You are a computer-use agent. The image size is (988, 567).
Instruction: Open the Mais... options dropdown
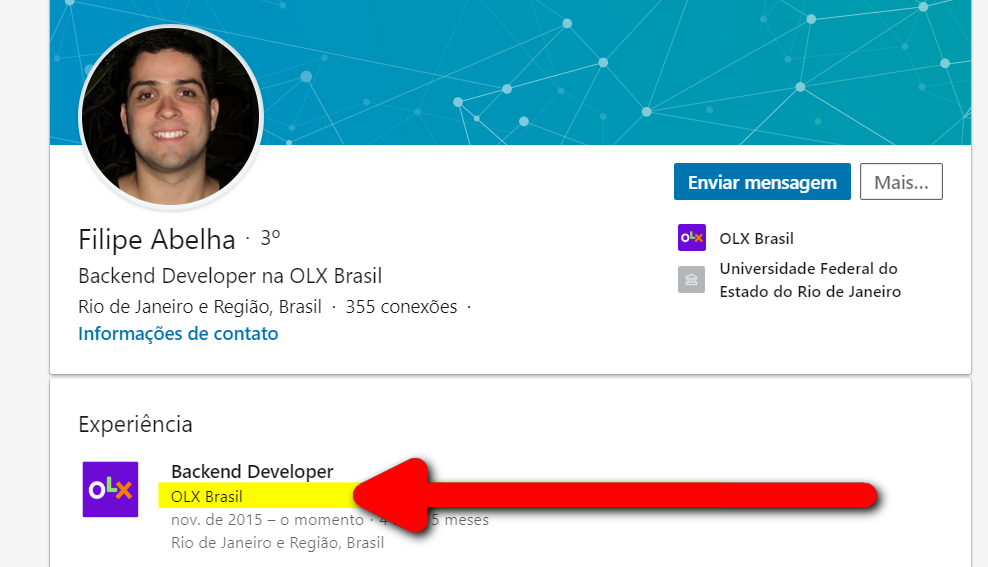tap(901, 182)
